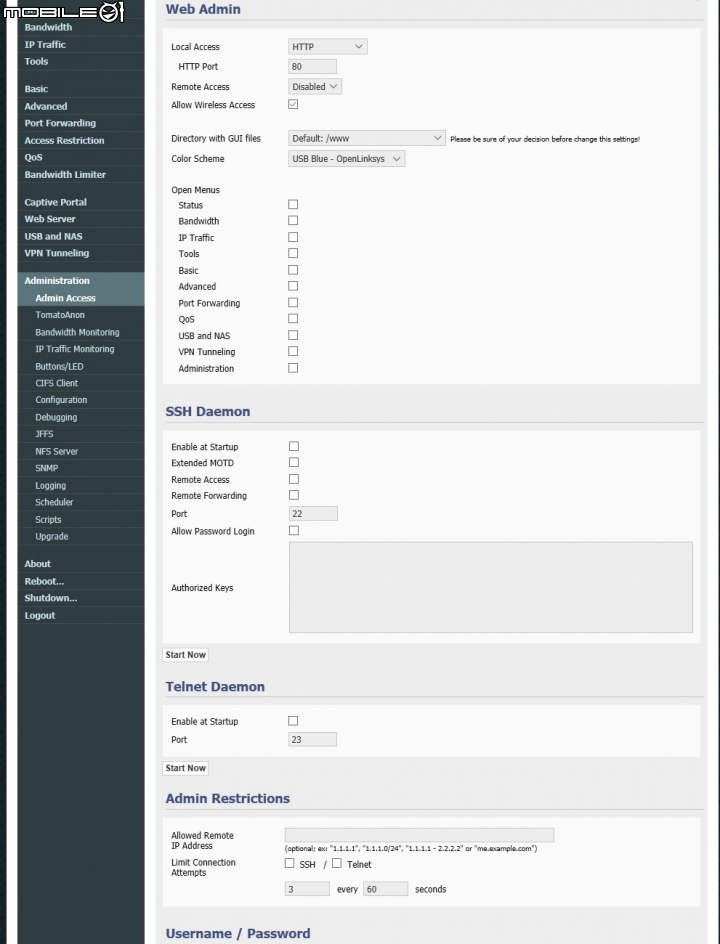The image size is (720, 944).
Task: Enable Telnet Daemon at Startup checkbox
Action: click(293, 721)
